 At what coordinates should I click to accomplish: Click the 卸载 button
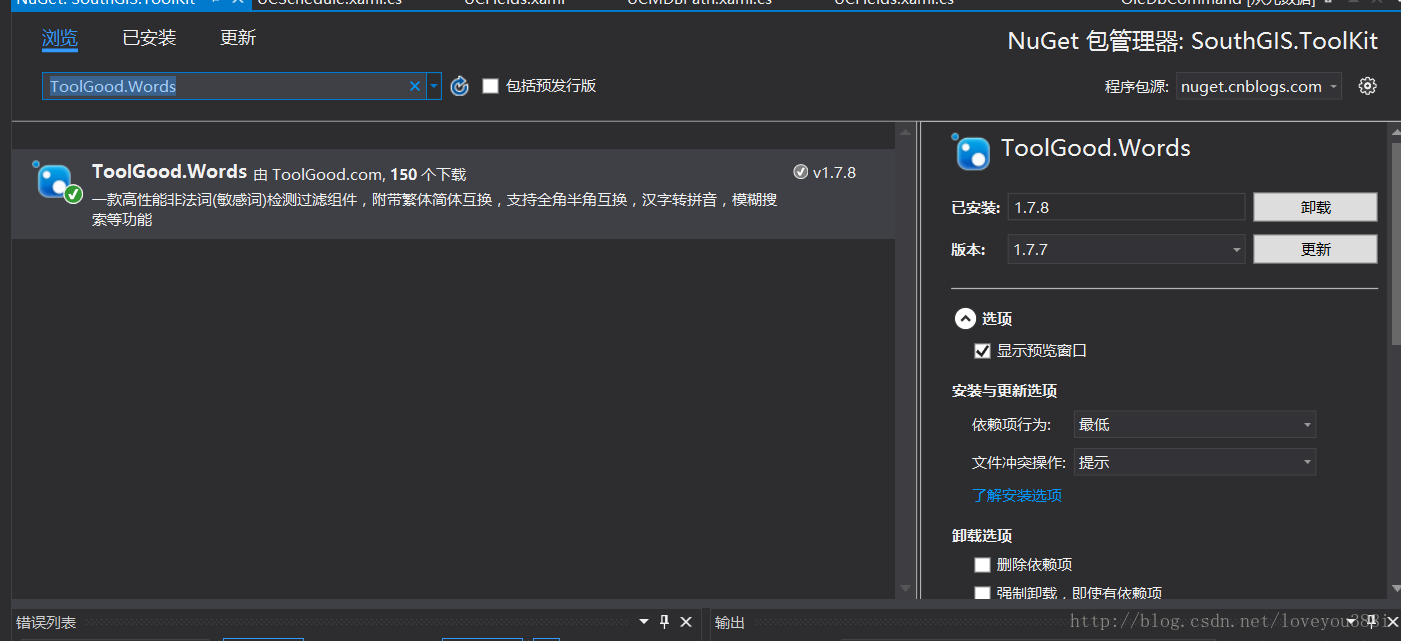click(1315, 207)
